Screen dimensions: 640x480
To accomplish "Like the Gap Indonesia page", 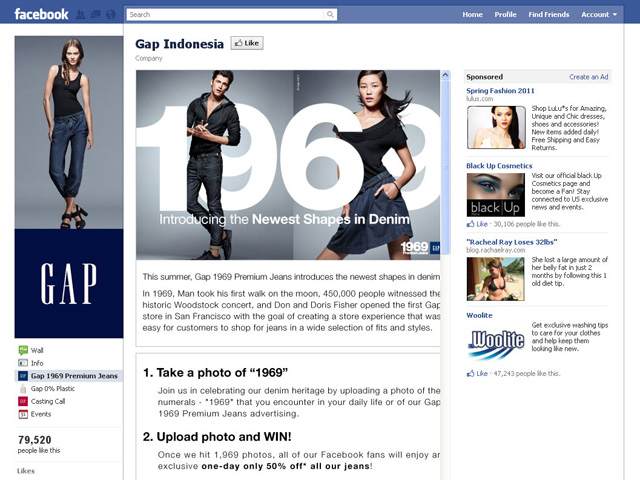I will coord(247,43).
